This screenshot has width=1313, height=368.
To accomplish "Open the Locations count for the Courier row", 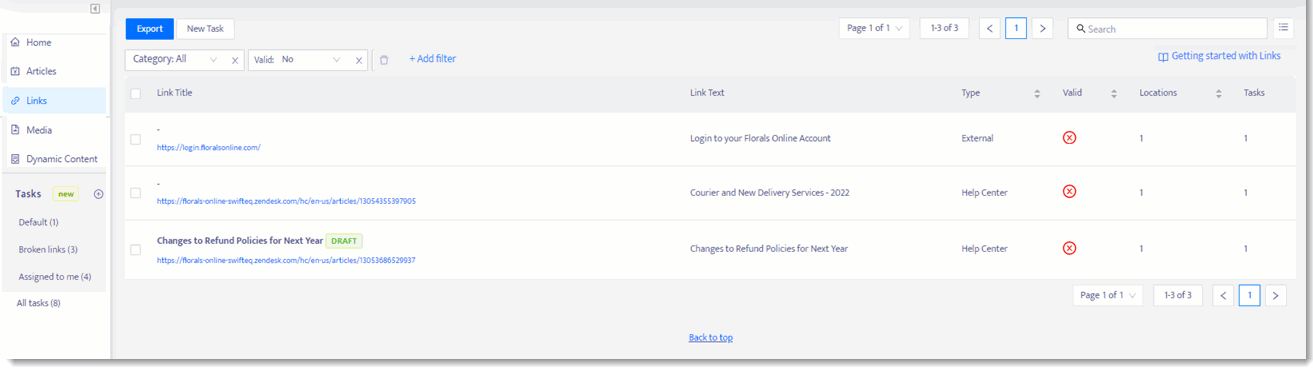I will click(x=1141, y=192).
